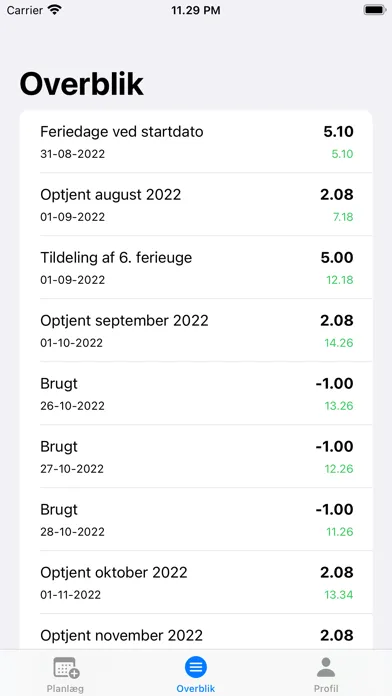Switch to the Planlæg tab label
The height and width of the screenshot is (696, 392).
(65, 689)
